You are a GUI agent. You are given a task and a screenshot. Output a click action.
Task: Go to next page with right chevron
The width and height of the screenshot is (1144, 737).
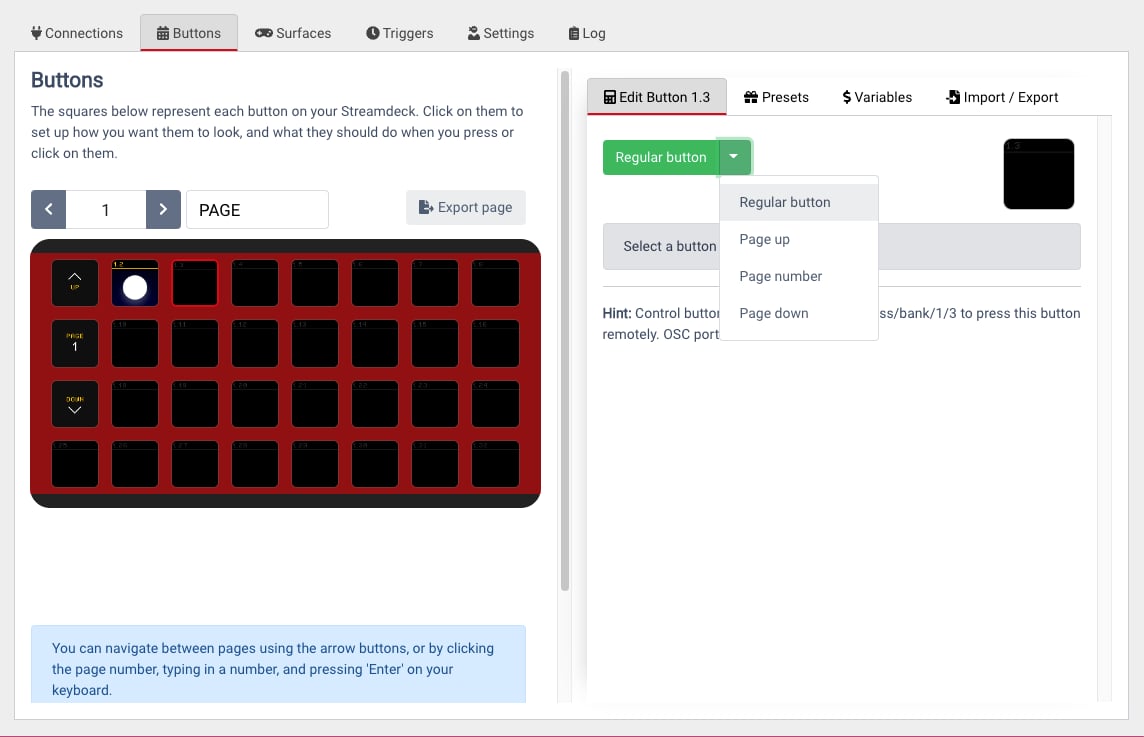click(163, 209)
